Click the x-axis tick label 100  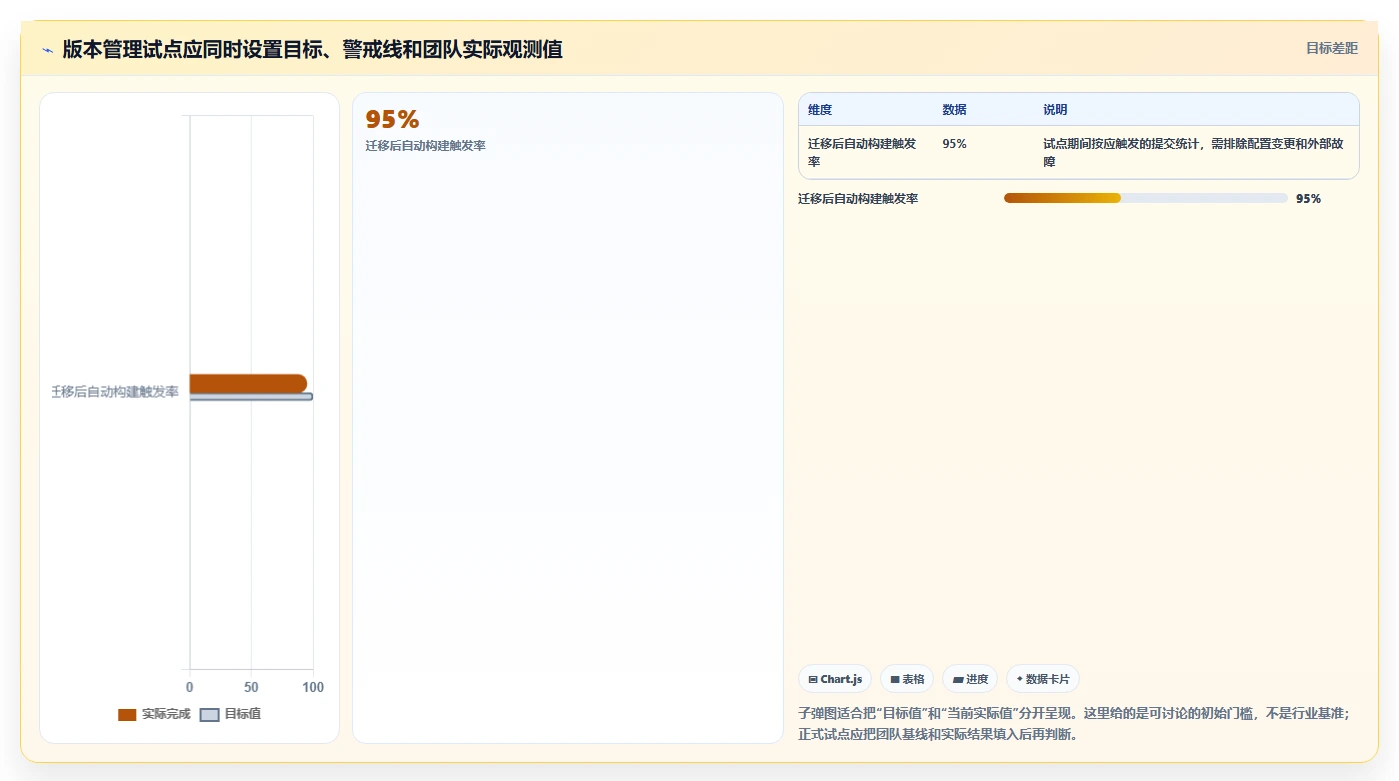[x=313, y=687]
